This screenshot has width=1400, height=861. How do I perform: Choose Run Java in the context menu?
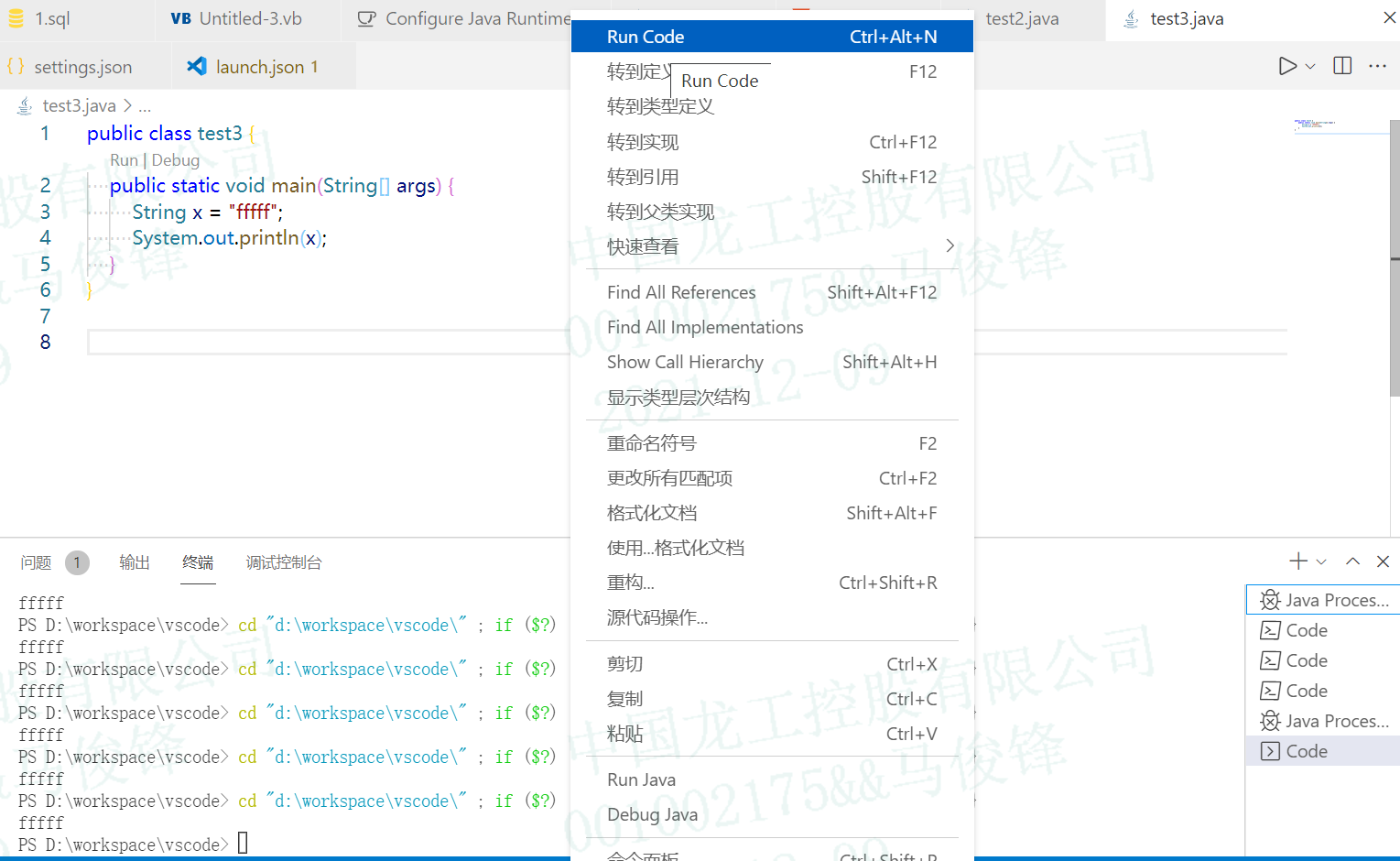[772, 779]
